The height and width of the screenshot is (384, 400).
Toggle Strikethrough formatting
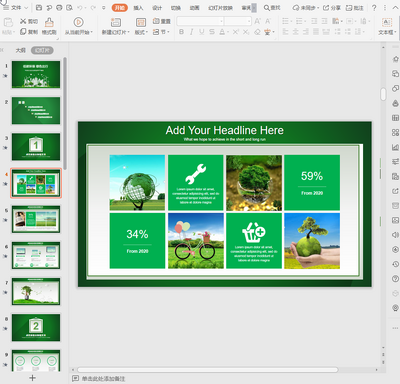tap(212, 32)
